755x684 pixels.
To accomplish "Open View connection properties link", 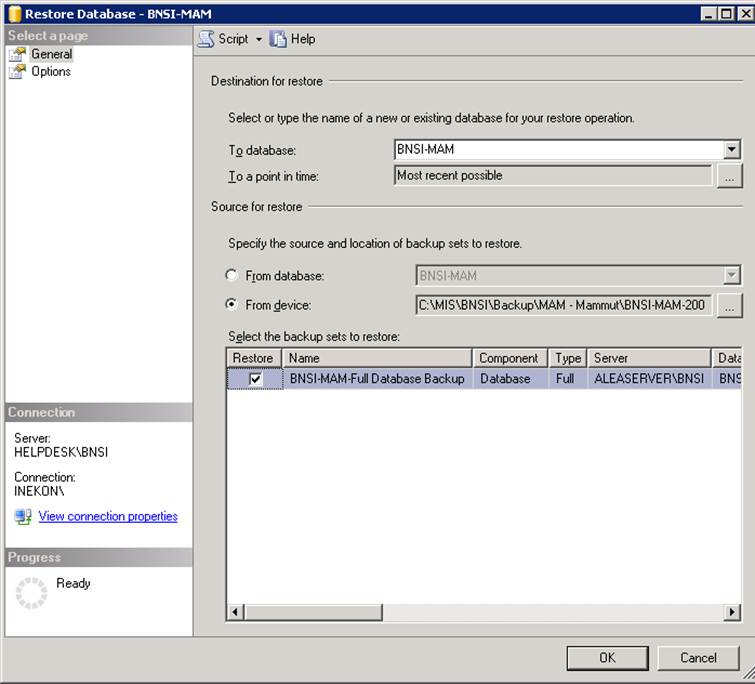I will coord(108,516).
